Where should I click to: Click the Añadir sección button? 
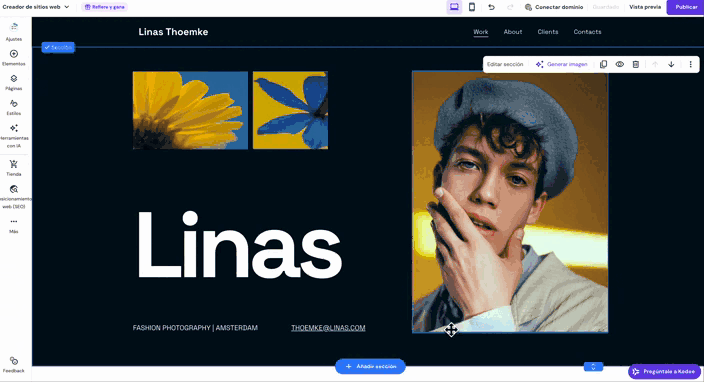[x=370, y=366]
